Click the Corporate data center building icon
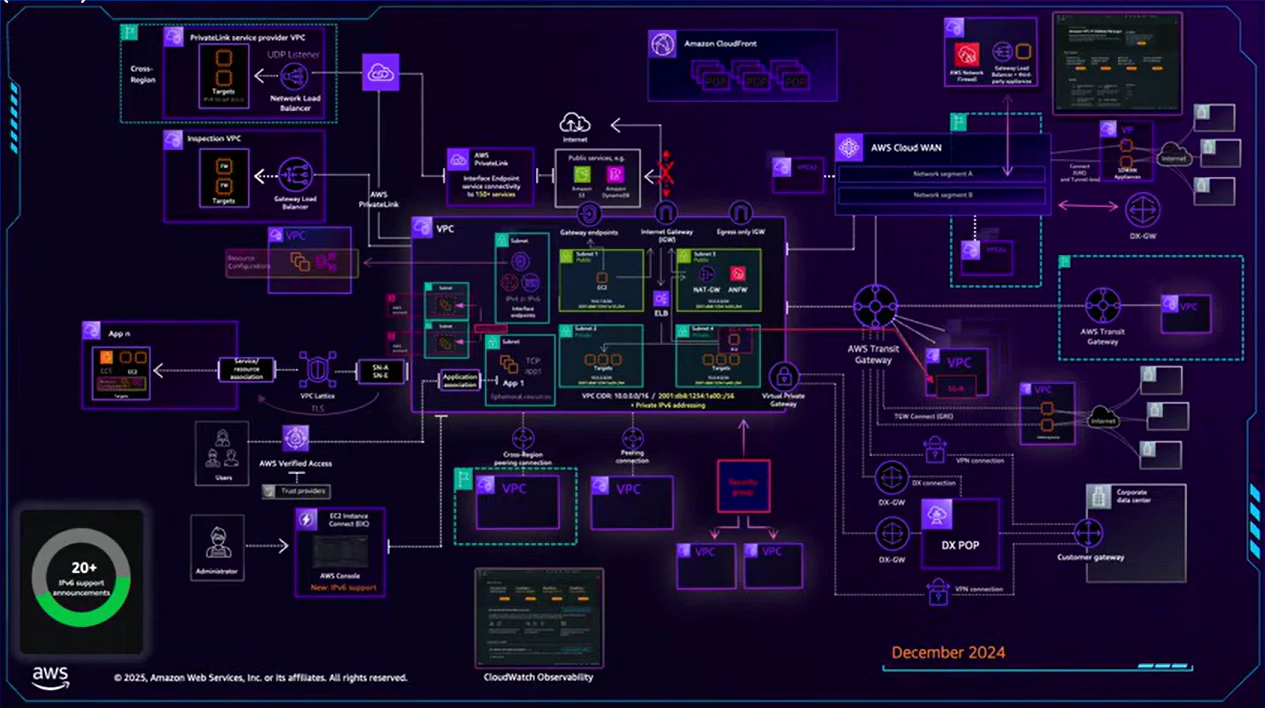The image size is (1265, 708). (x=1097, y=494)
